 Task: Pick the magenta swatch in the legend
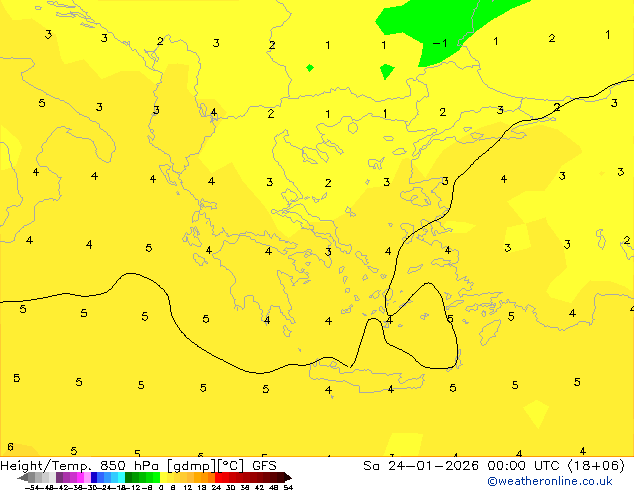pyautogui.click(x=80, y=477)
